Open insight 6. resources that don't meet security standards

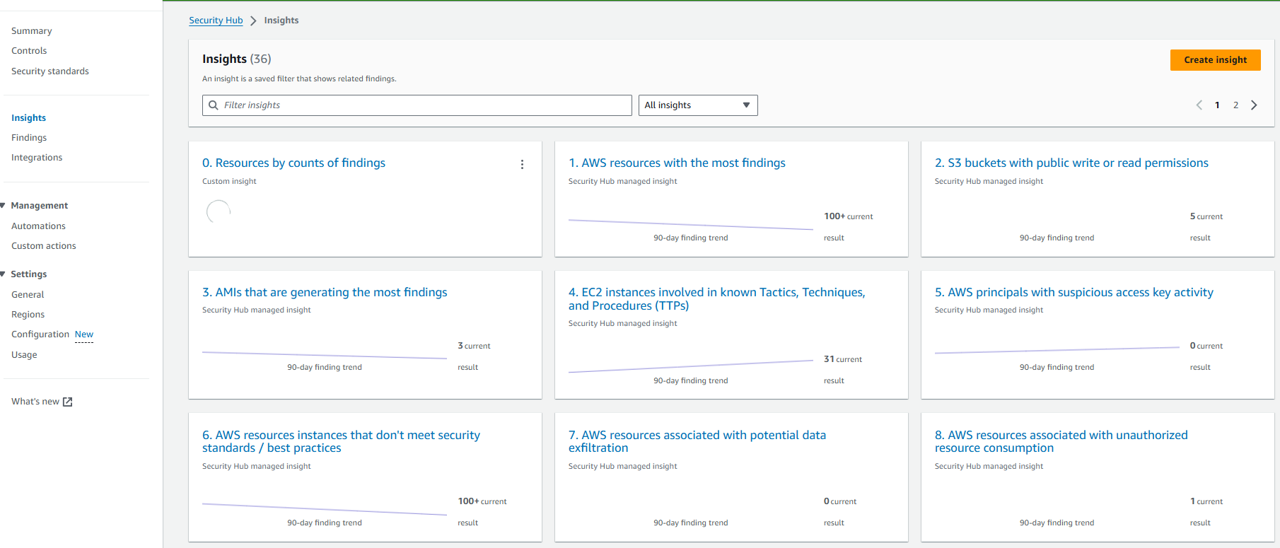click(341, 442)
